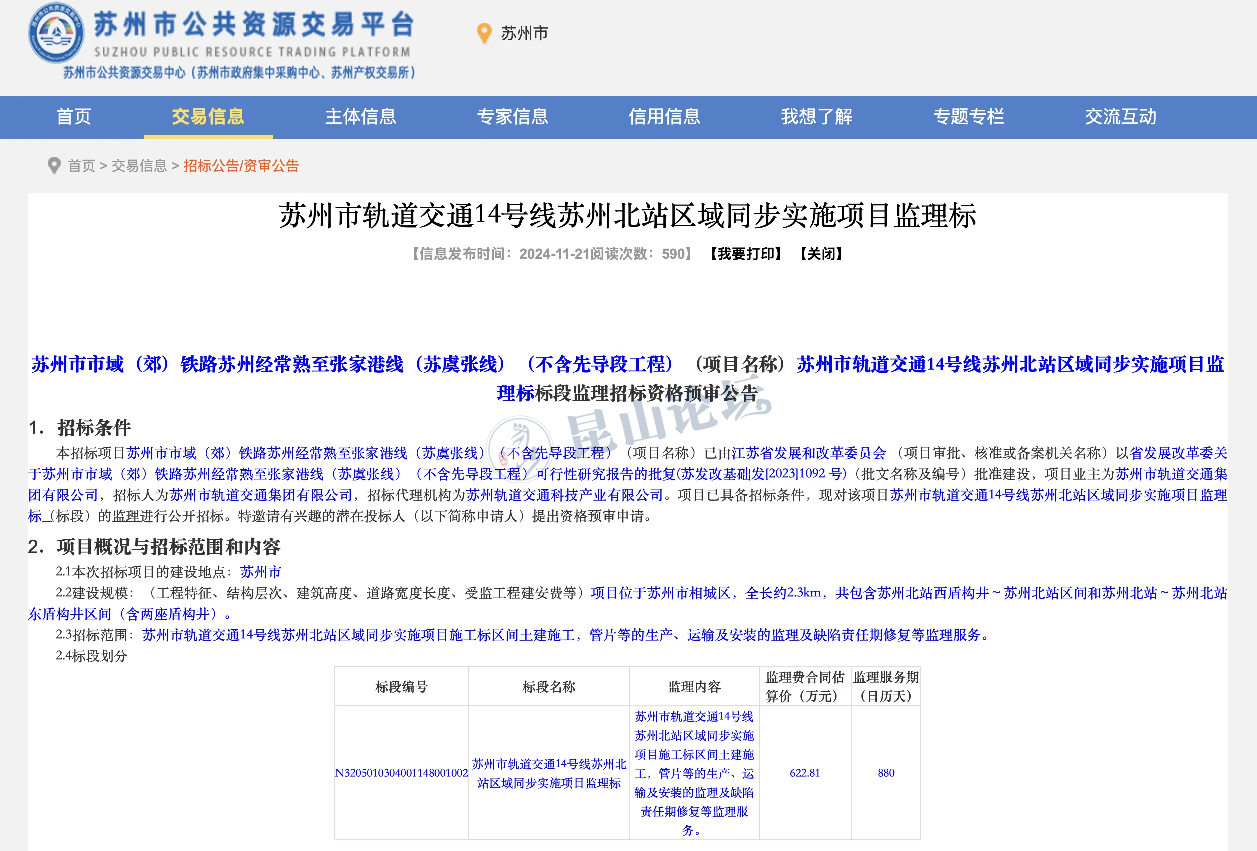Open the 专题专栏 section
The width and height of the screenshot is (1257, 851).
[x=968, y=117]
